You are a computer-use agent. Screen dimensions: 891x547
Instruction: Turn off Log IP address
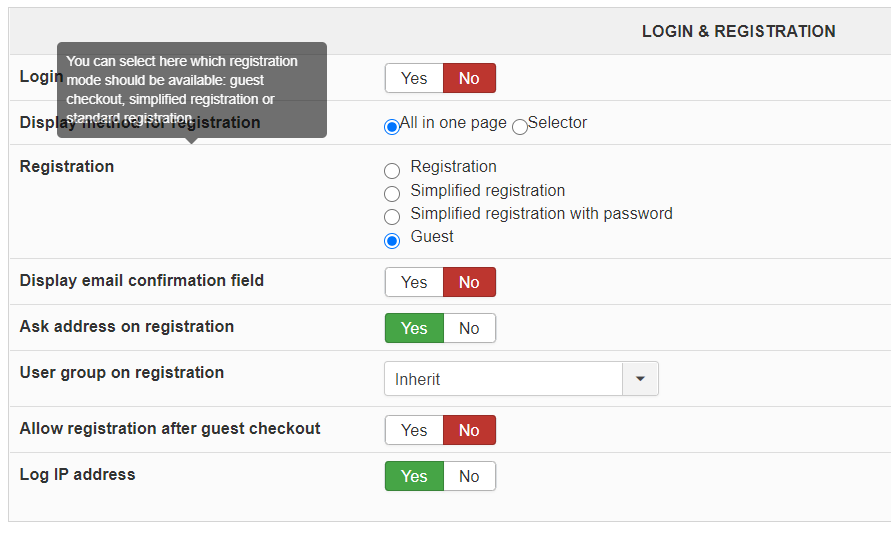point(469,476)
